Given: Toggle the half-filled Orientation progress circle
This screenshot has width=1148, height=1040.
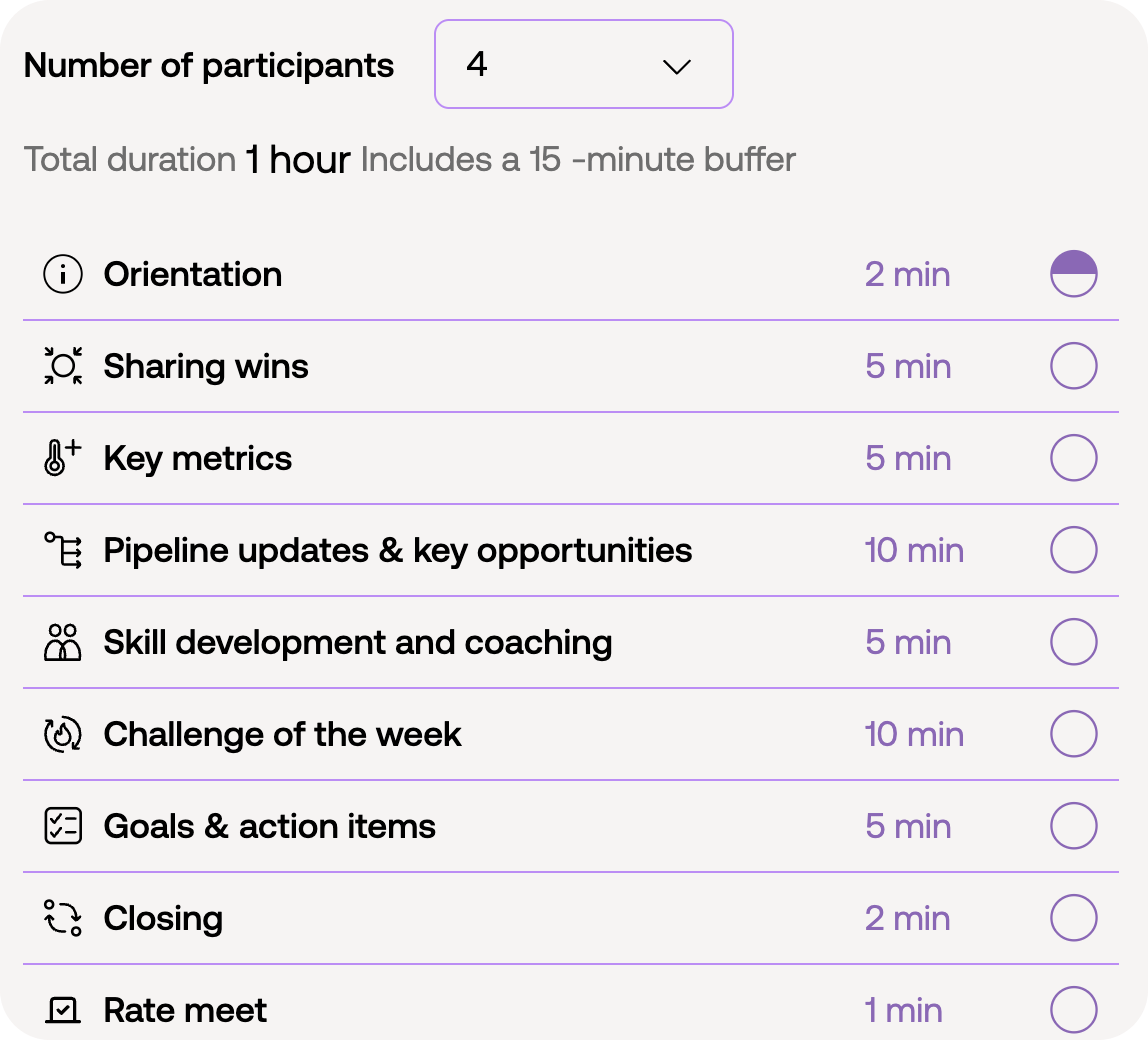Looking at the screenshot, I should pyautogui.click(x=1073, y=274).
